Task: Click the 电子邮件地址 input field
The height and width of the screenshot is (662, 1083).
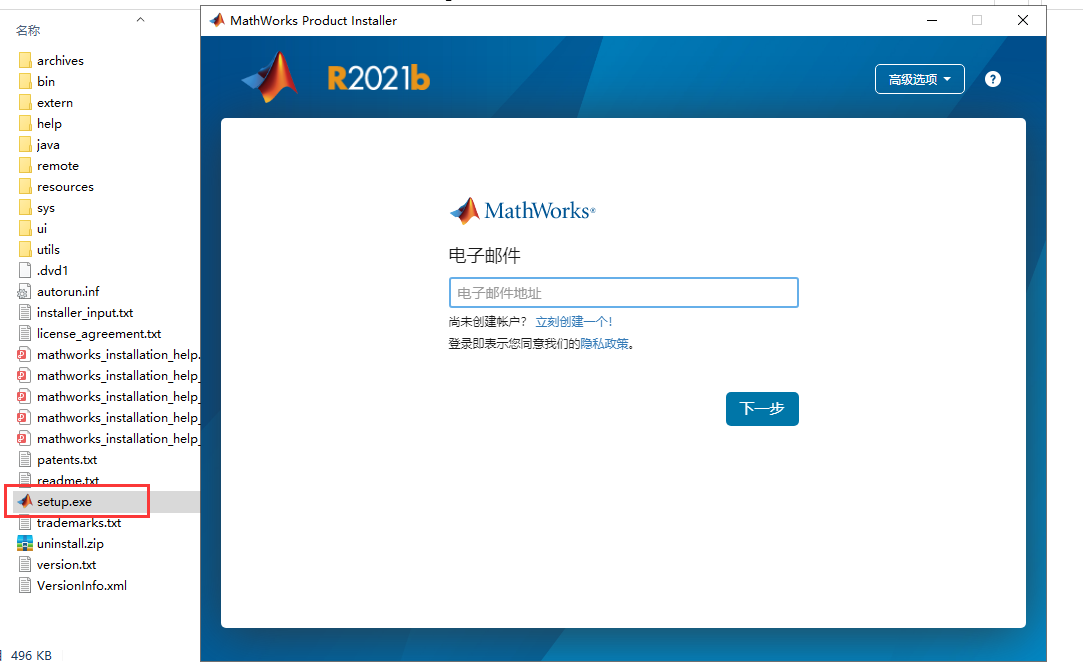Action: pos(623,292)
